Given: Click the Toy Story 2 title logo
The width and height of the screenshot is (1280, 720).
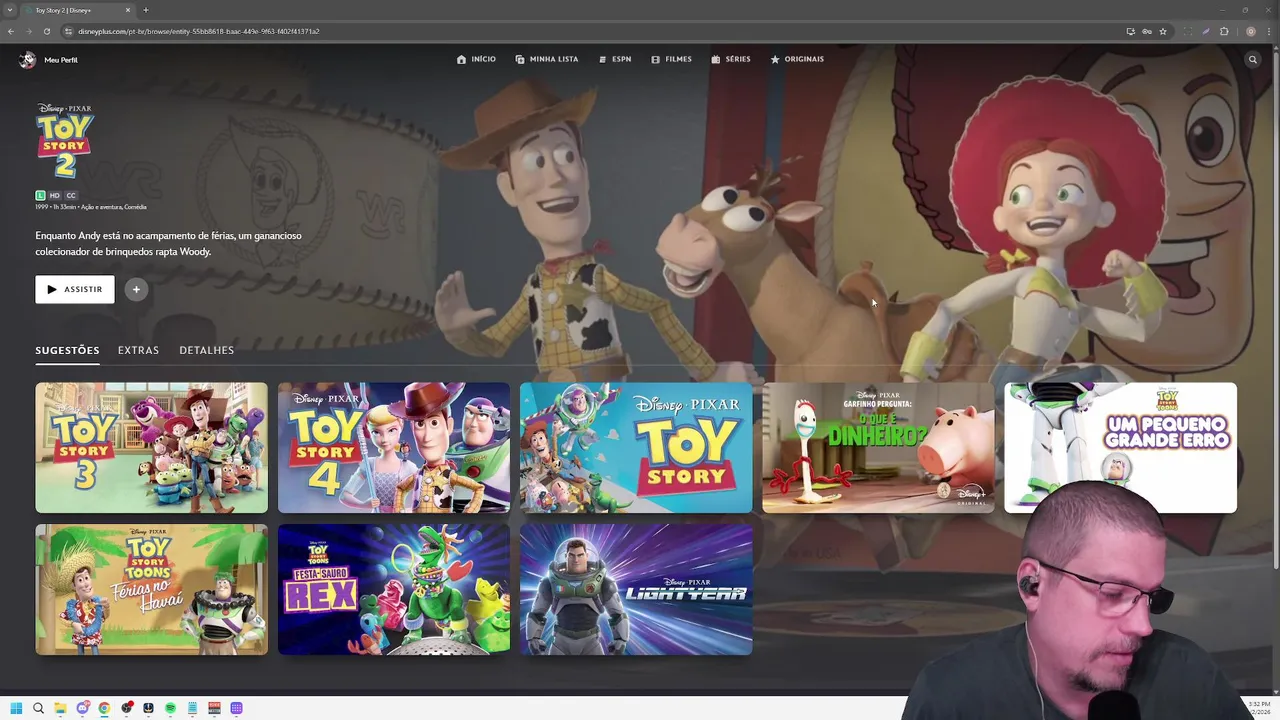Looking at the screenshot, I should click(65, 141).
